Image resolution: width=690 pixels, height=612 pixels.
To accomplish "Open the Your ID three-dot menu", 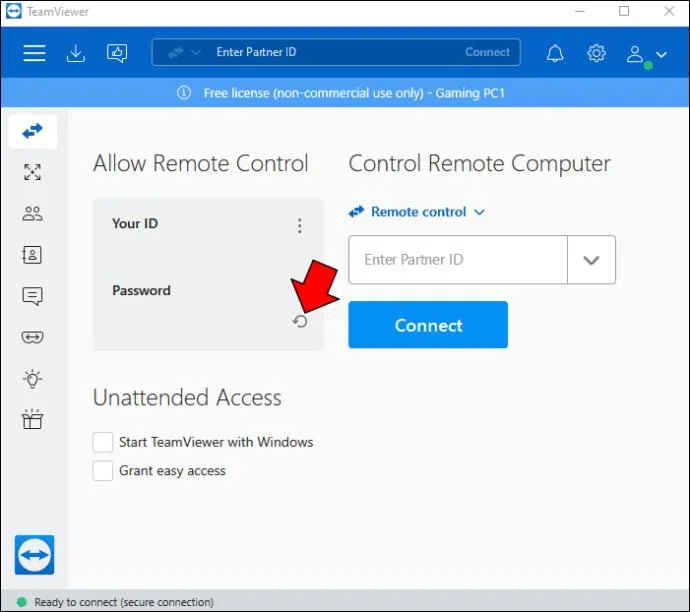I will (x=300, y=226).
